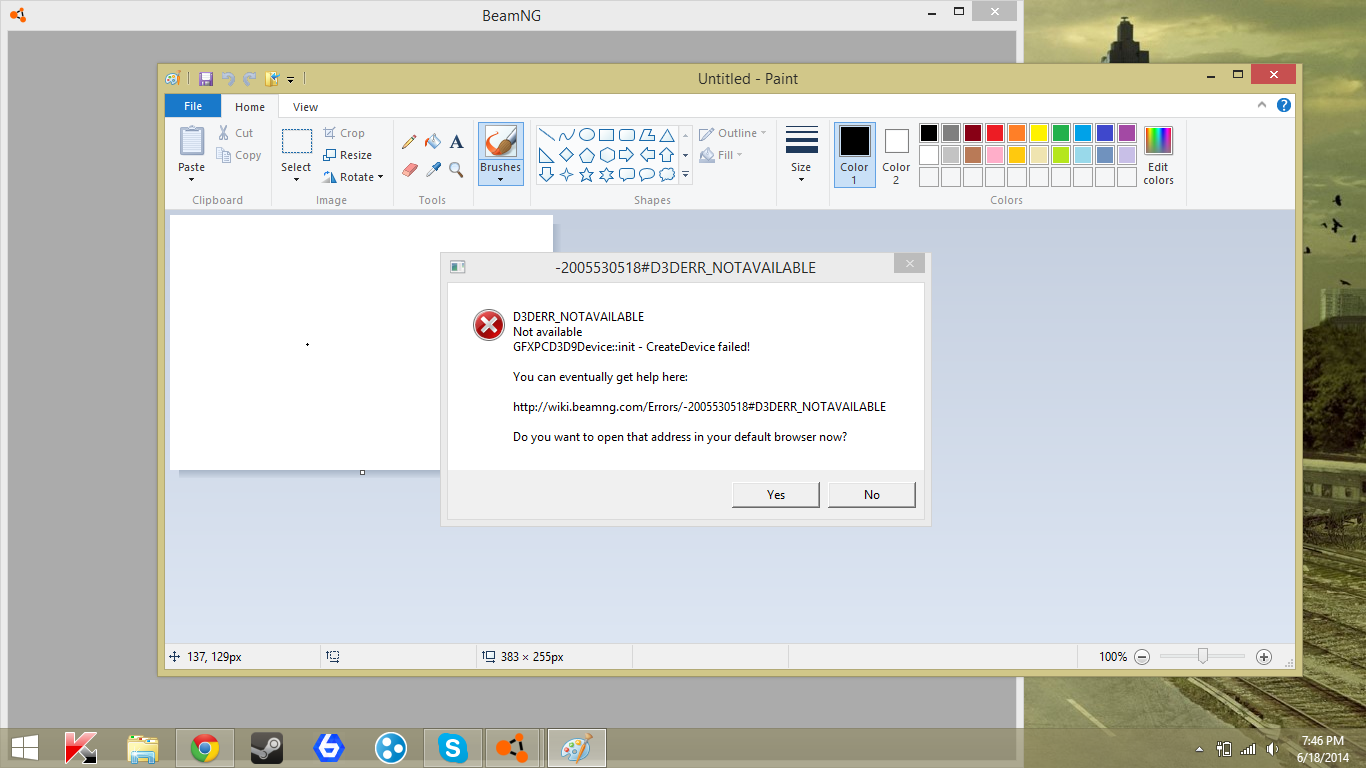
Task: Close the D3DERR_NOTAVAILABLE error dialog
Action: pyautogui.click(x=909, y=264)
